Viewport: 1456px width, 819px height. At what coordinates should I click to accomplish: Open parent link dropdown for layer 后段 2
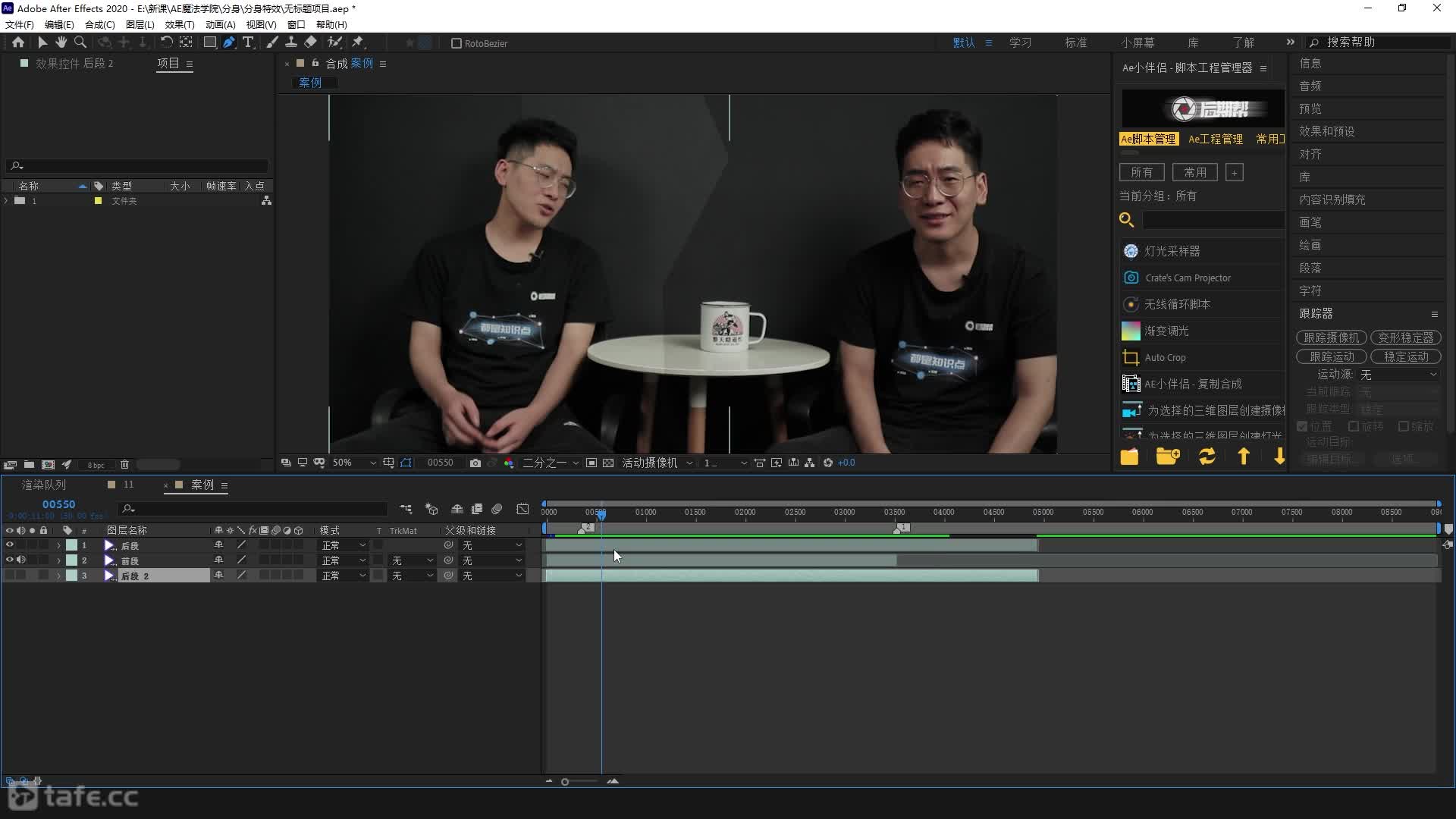pyautogui.click(x=492, y=576)
